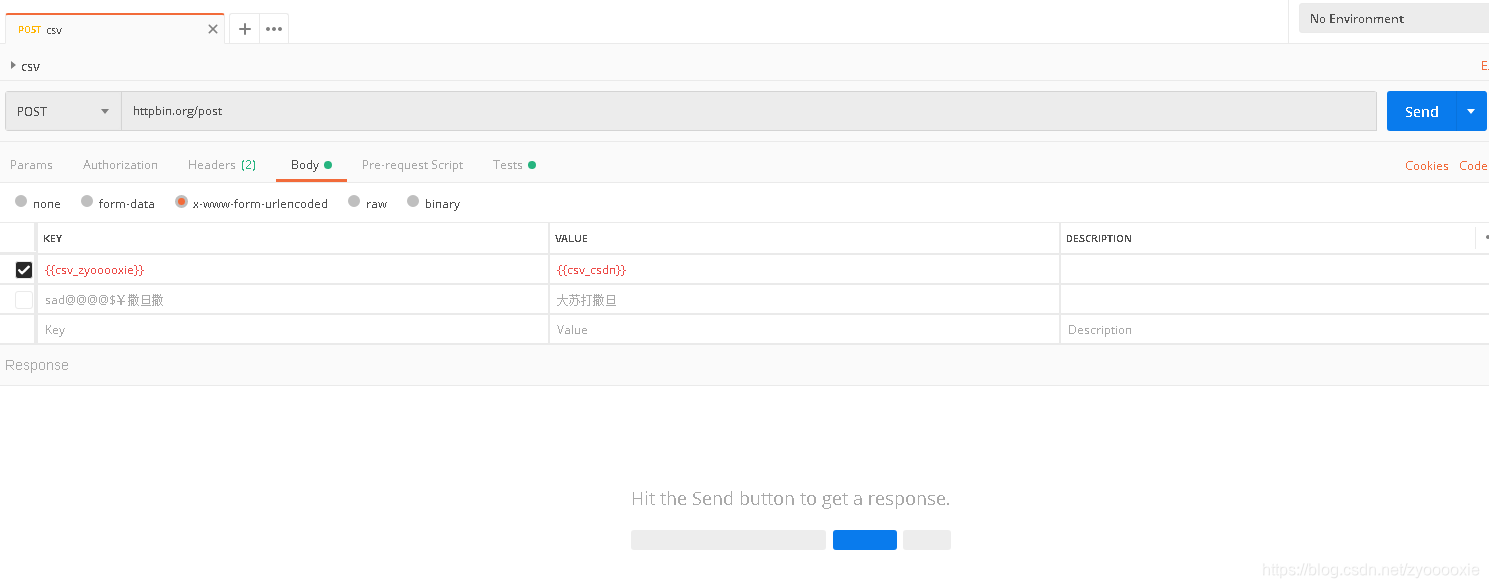Click the httpbin.org/post URL field
1489x588 pixels.
tap(749, 111)
